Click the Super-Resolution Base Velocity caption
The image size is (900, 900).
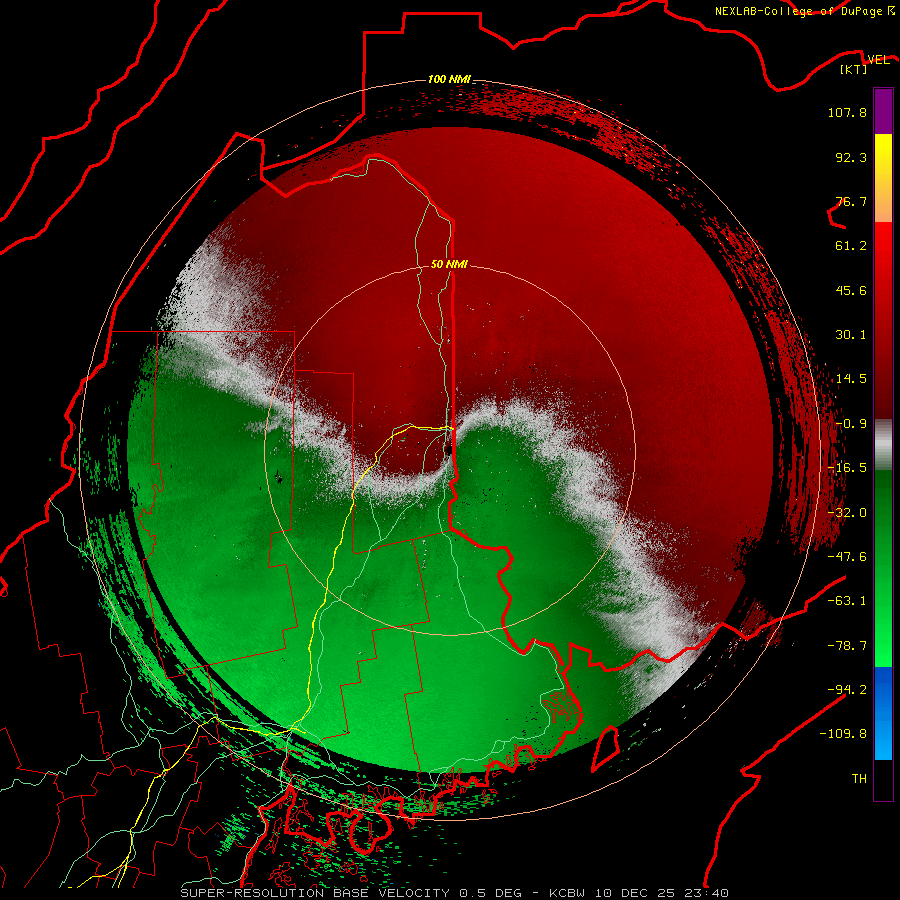pyautogui.click(x=455, y=893)
